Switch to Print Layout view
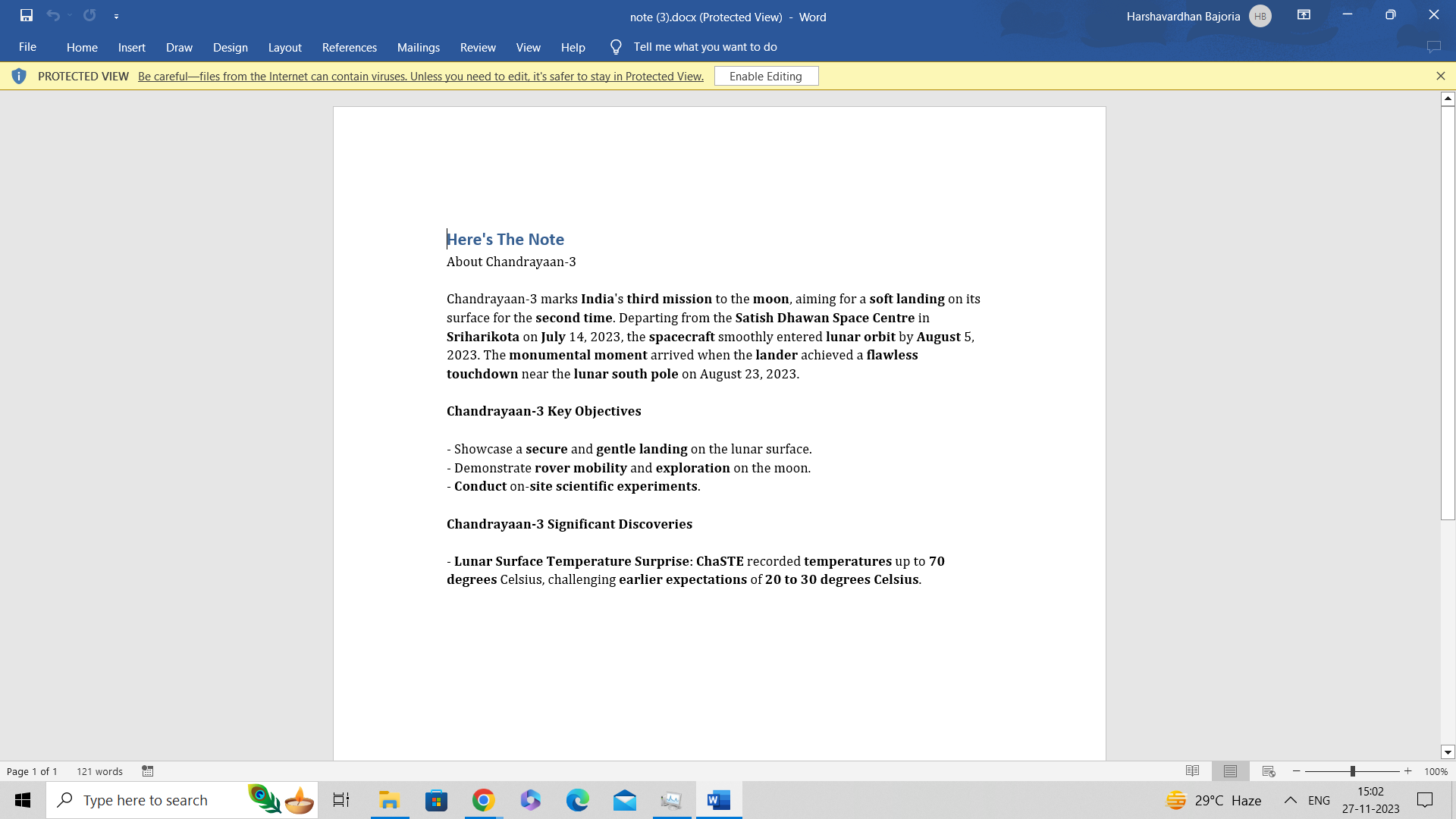 click(1230, 771)
